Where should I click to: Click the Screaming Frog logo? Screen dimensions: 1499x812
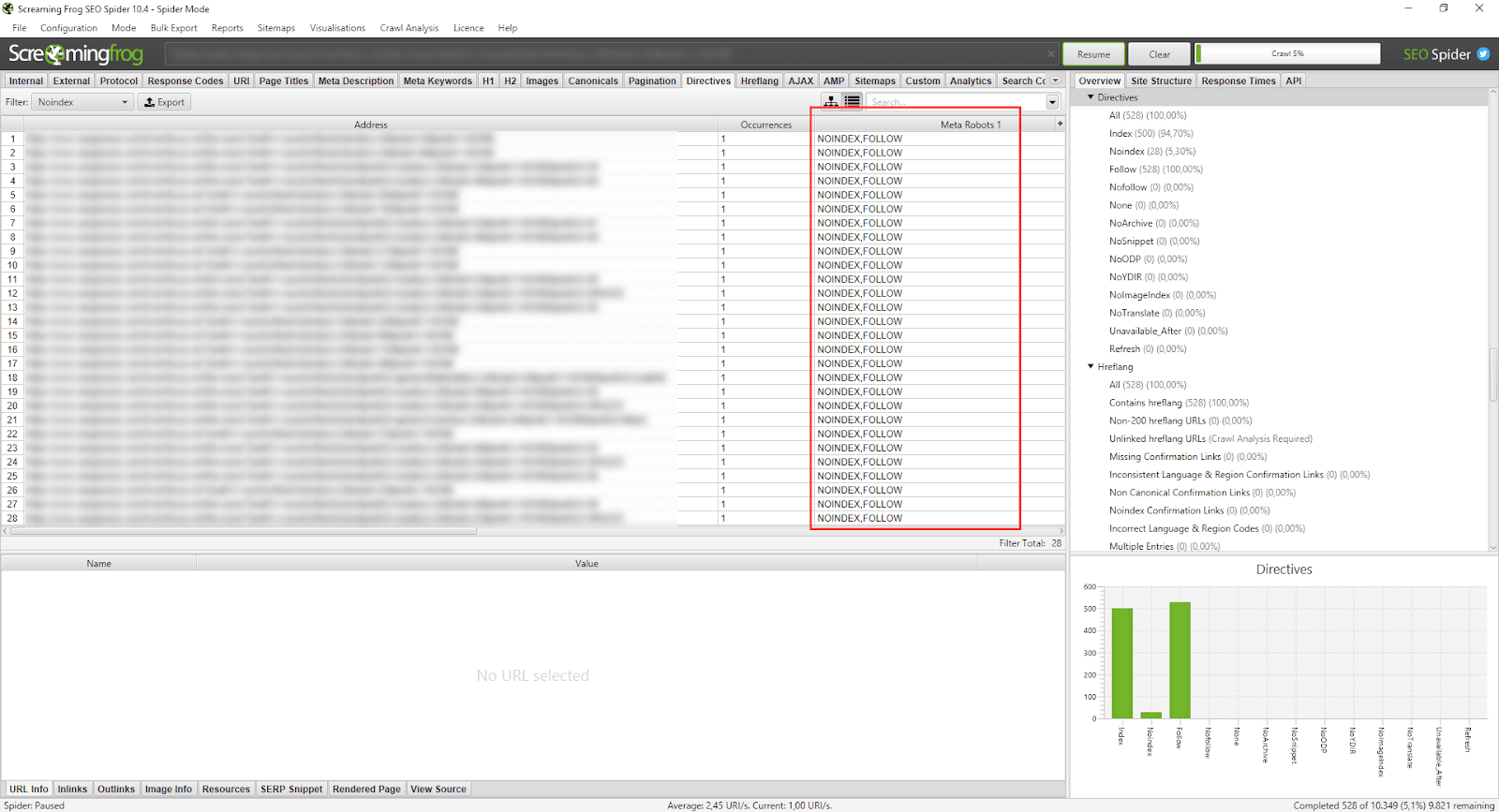click(x=76, y=54)
